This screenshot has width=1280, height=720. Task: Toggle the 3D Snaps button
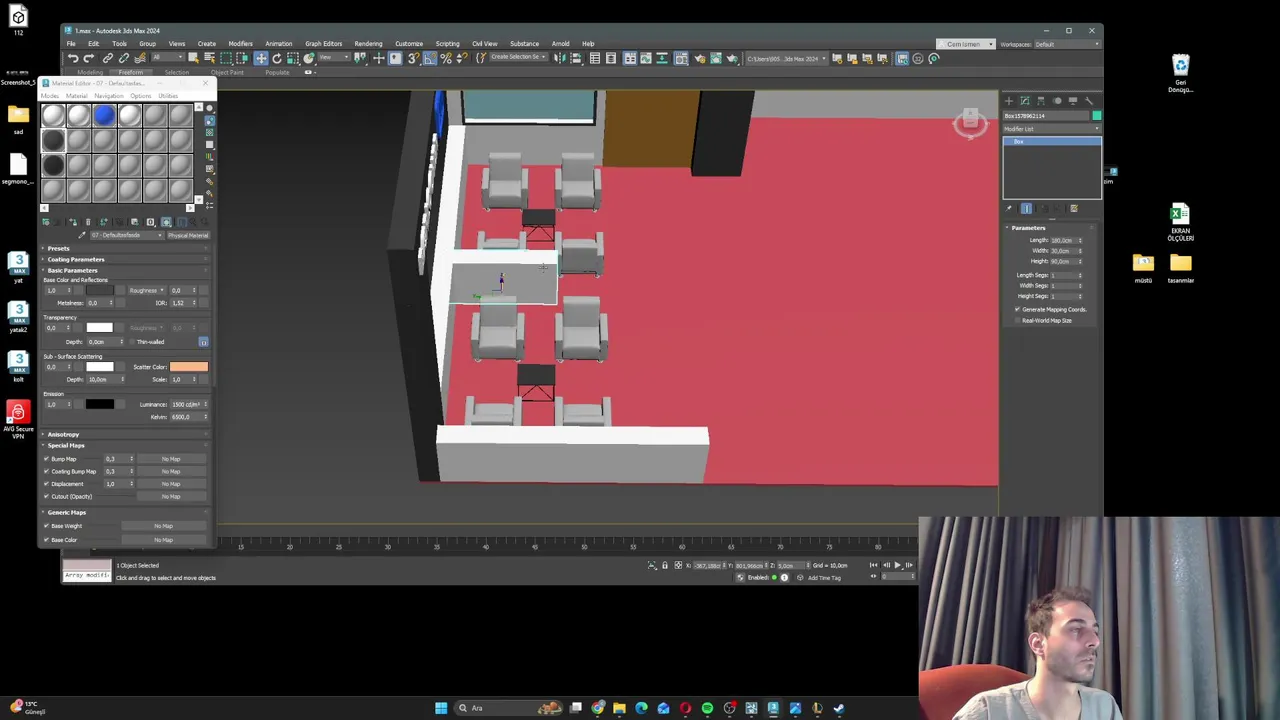[x=412, y=58]
